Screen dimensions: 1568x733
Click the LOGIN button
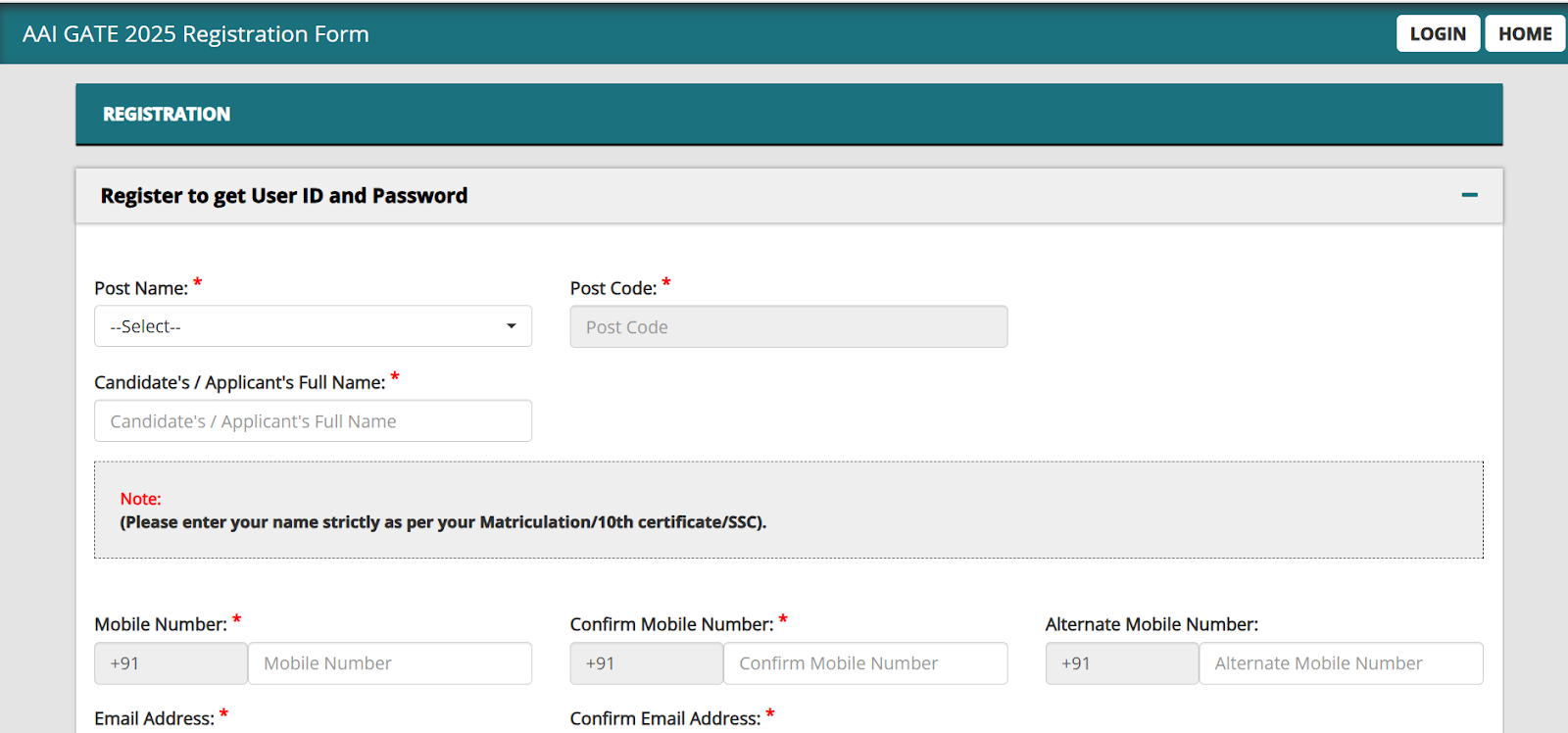click(1438, 33)
